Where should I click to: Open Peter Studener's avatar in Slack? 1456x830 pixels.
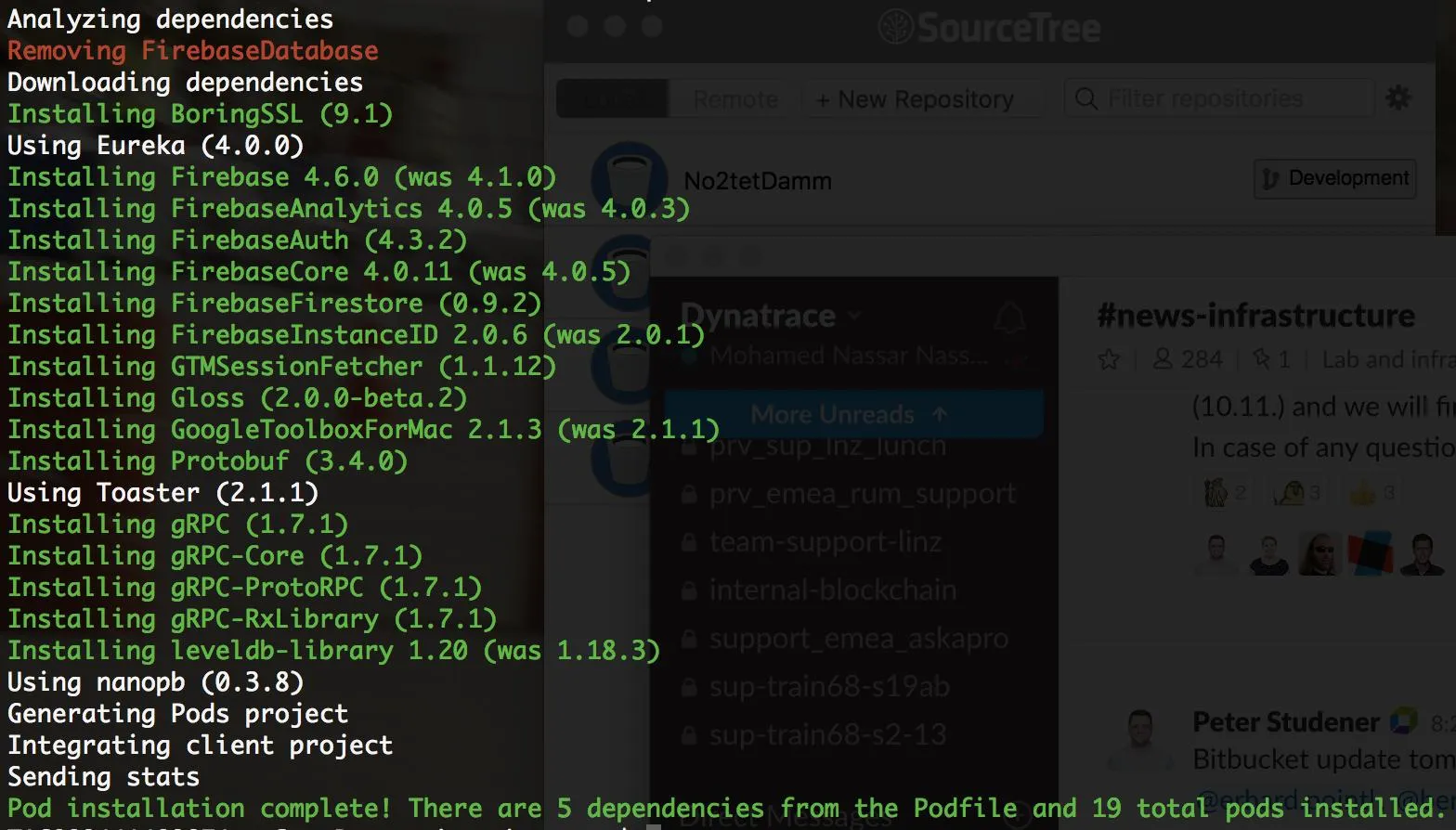[1139, 737]
